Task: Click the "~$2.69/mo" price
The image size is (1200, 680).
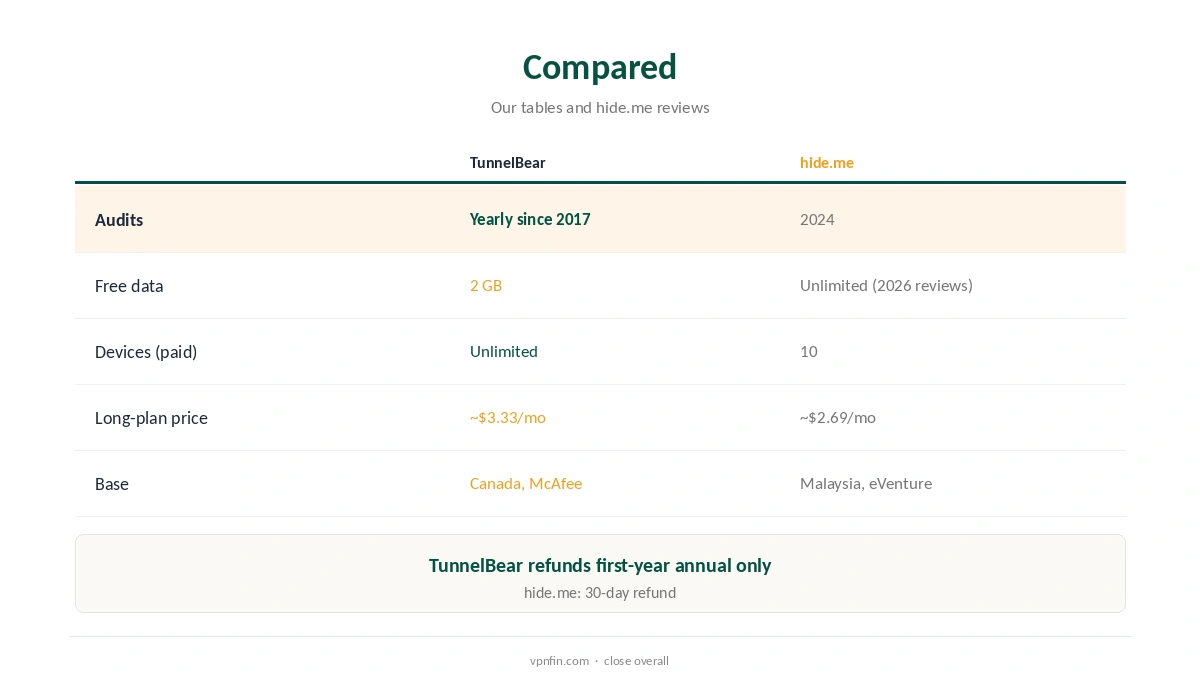Action: tap(838, 417)
